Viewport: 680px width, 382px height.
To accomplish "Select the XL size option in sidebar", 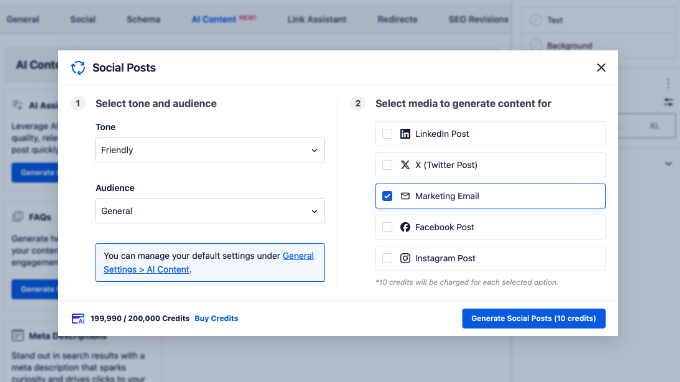I will click(654, 126).
